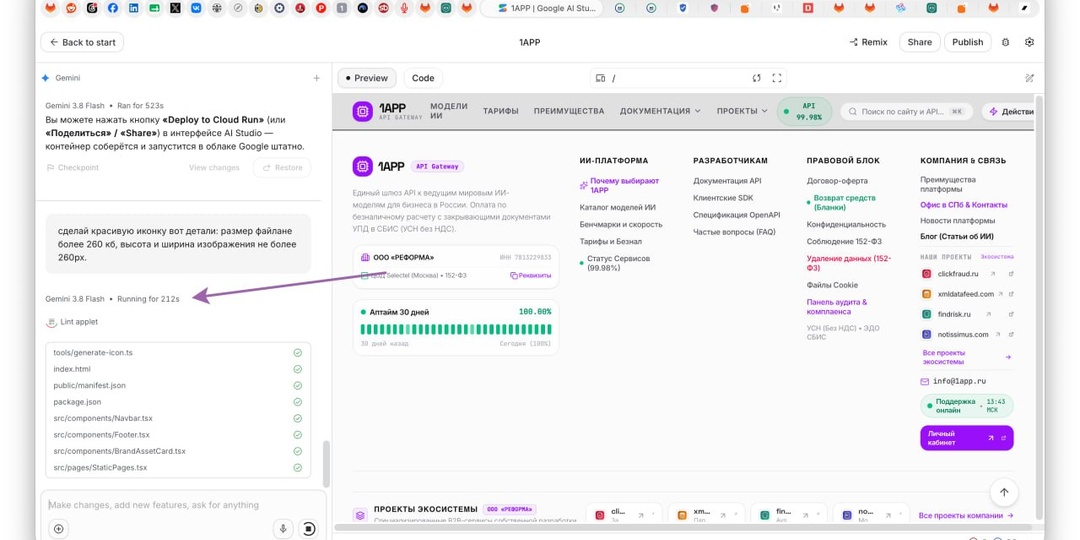Click the chat prompt input field
Image resolution: width=1080 pixels, height=540 pixels.
point(183,505)
